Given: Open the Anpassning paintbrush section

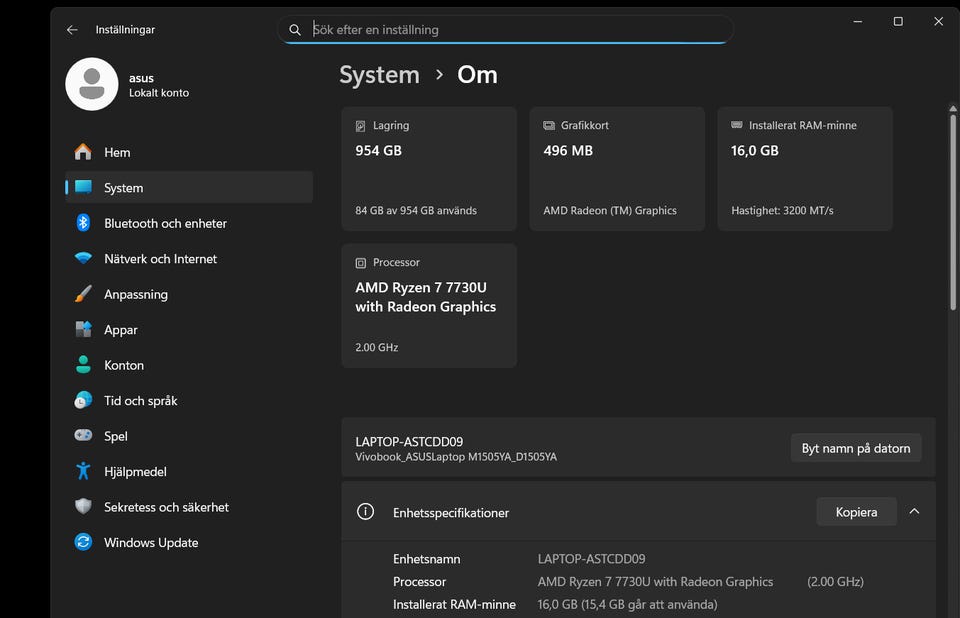Looking at the screenshot, I should click(135, 295).
